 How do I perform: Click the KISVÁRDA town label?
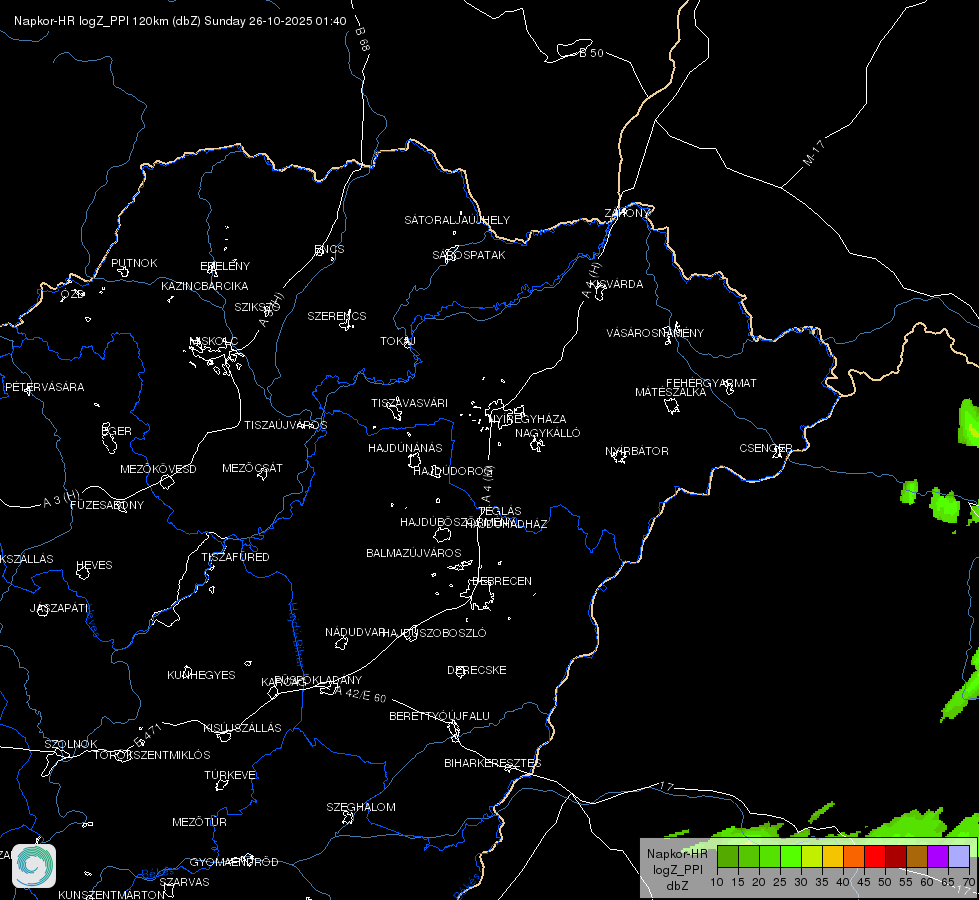click(617, 284)
